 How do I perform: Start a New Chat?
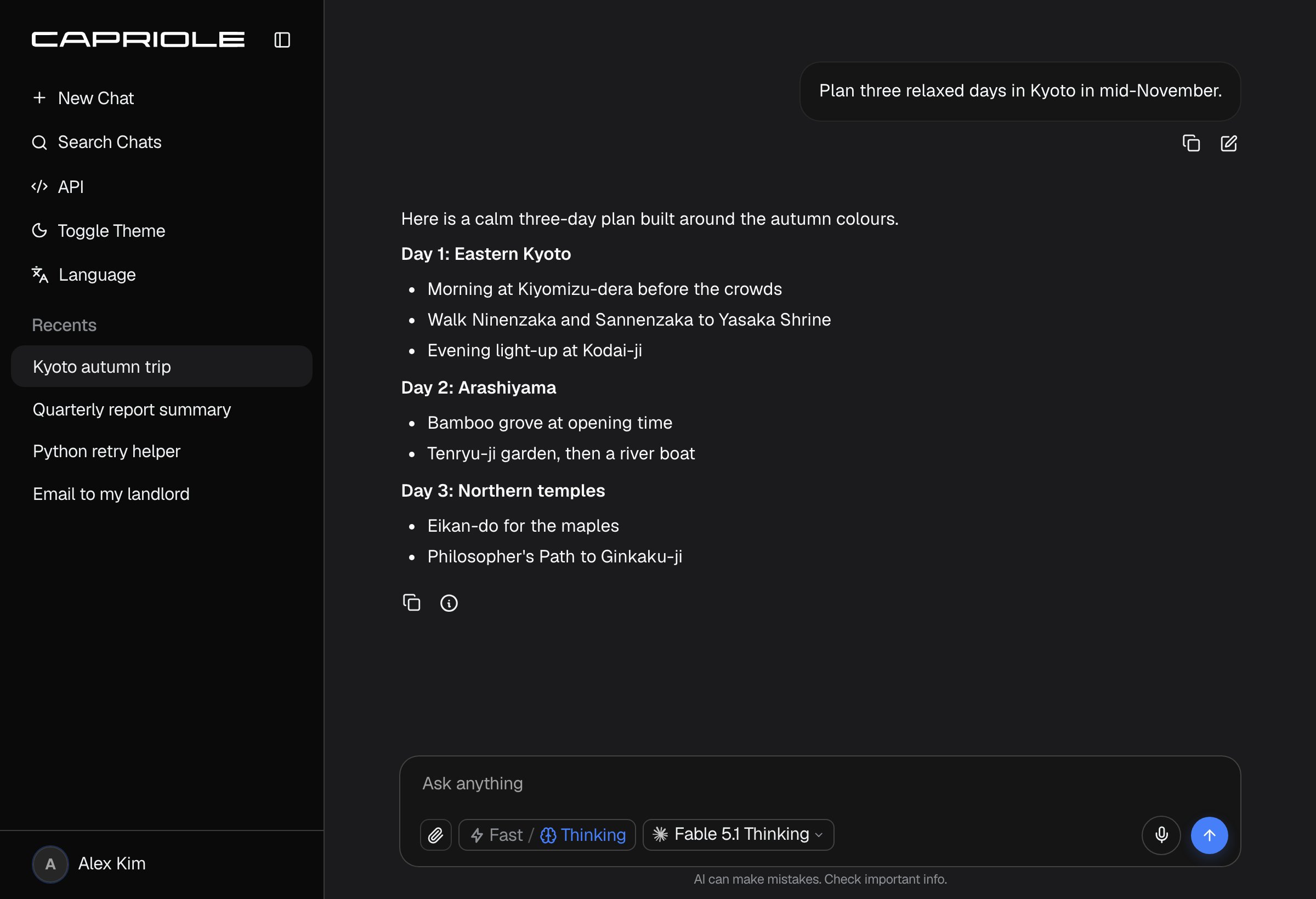pyautogui.click(x=83, y=98)
